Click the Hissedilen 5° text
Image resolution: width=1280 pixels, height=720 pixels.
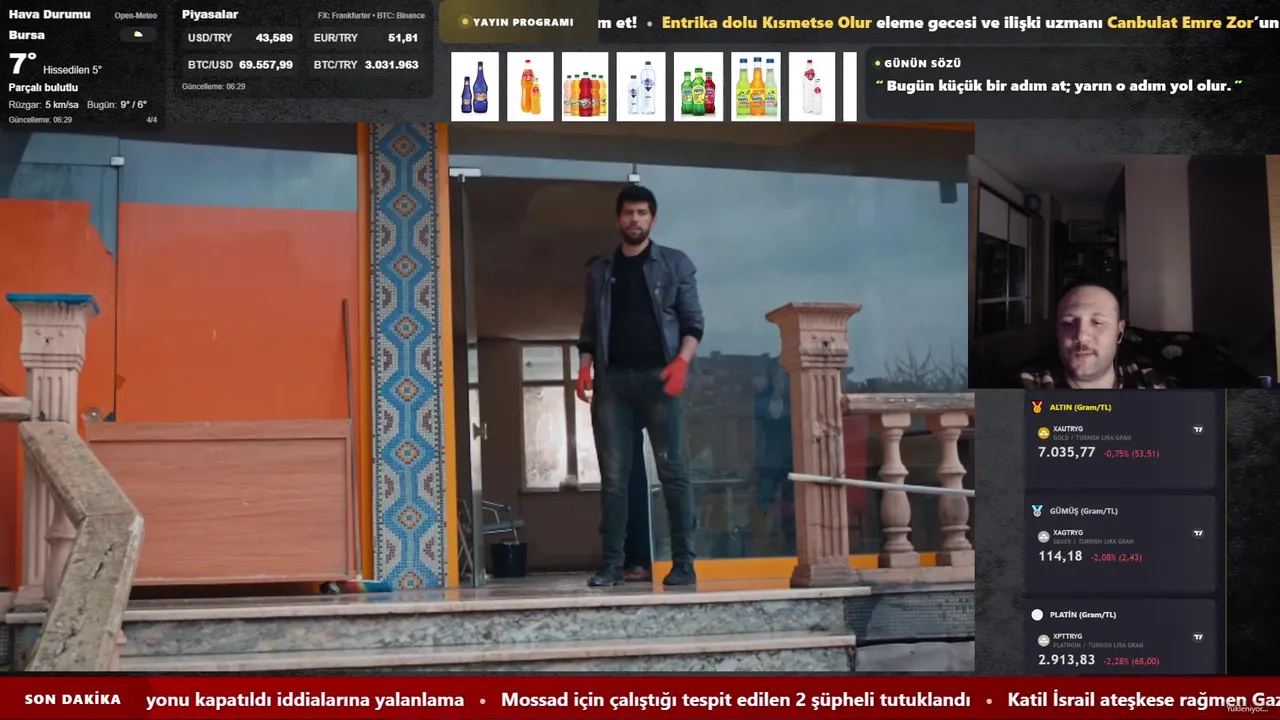click(72, 70)
